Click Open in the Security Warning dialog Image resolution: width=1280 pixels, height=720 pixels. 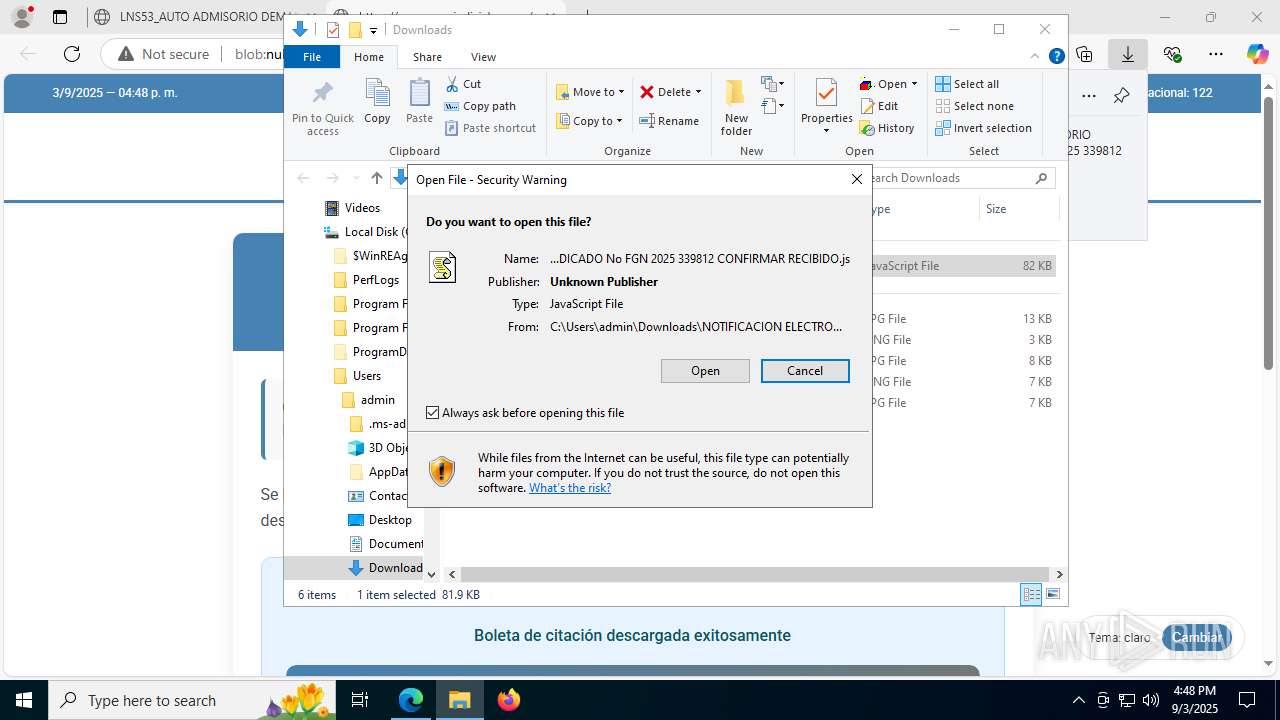click(x=705, y=371)
